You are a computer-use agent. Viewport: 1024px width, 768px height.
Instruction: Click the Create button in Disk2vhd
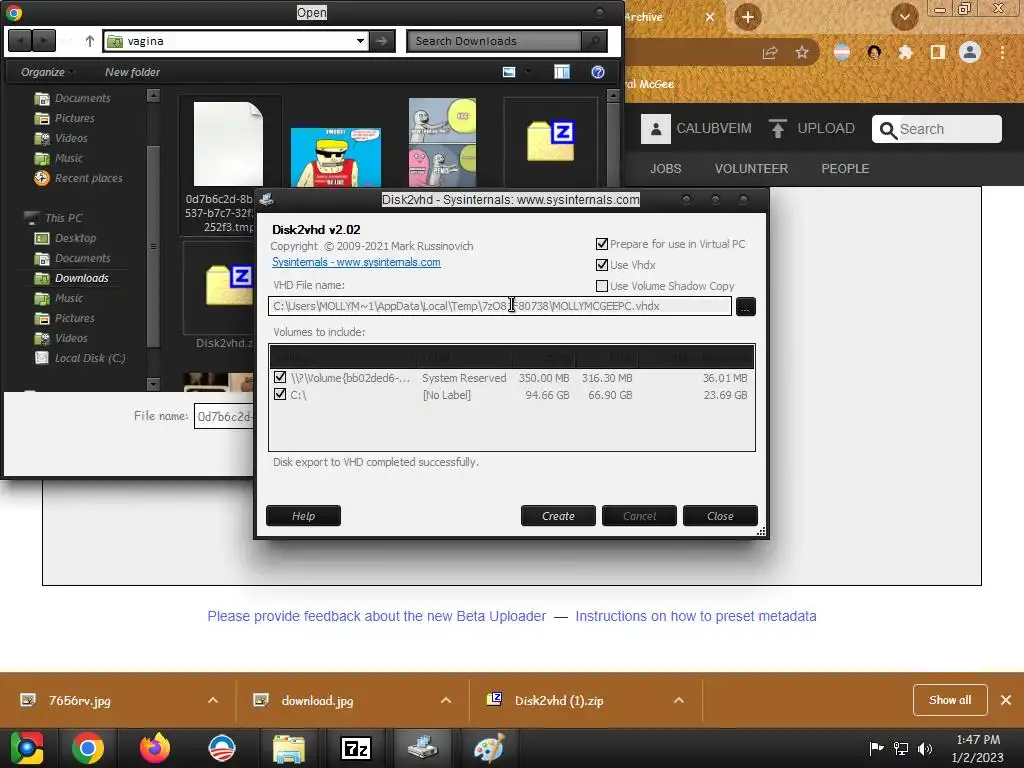[x=558, y=516]
